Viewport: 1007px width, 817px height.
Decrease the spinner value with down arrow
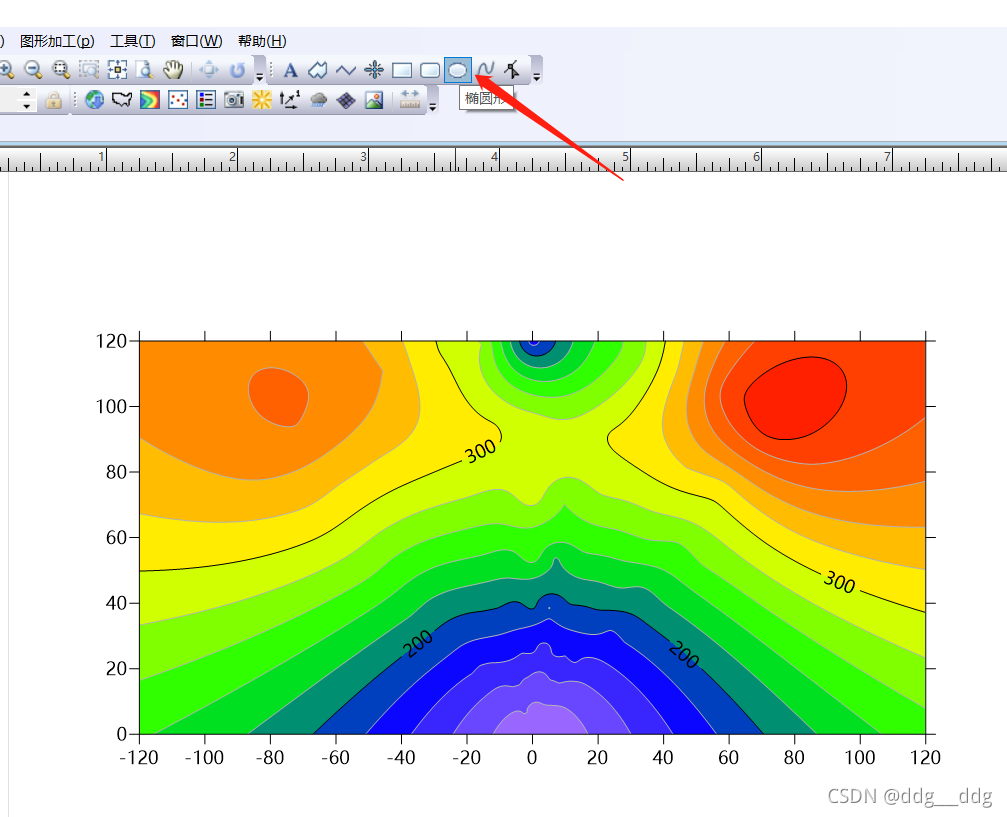(26, 106)
